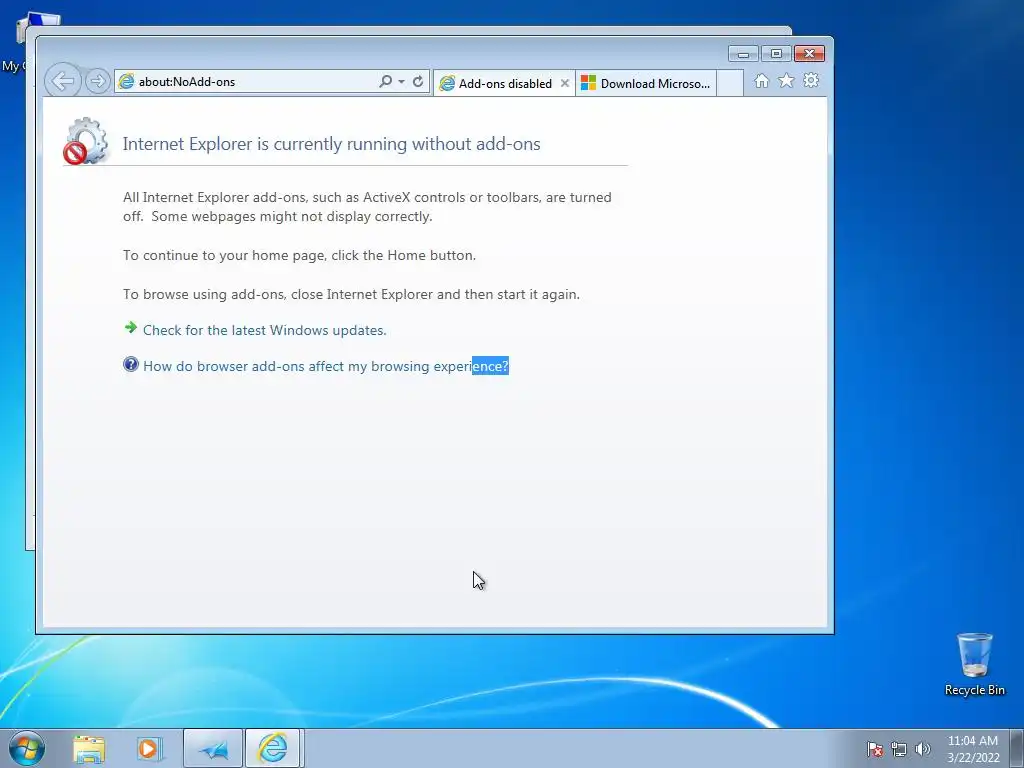This screenshot has height=768, width=1024.
Task: Click the page favicon in the address bar
Action: click(126, 82)
